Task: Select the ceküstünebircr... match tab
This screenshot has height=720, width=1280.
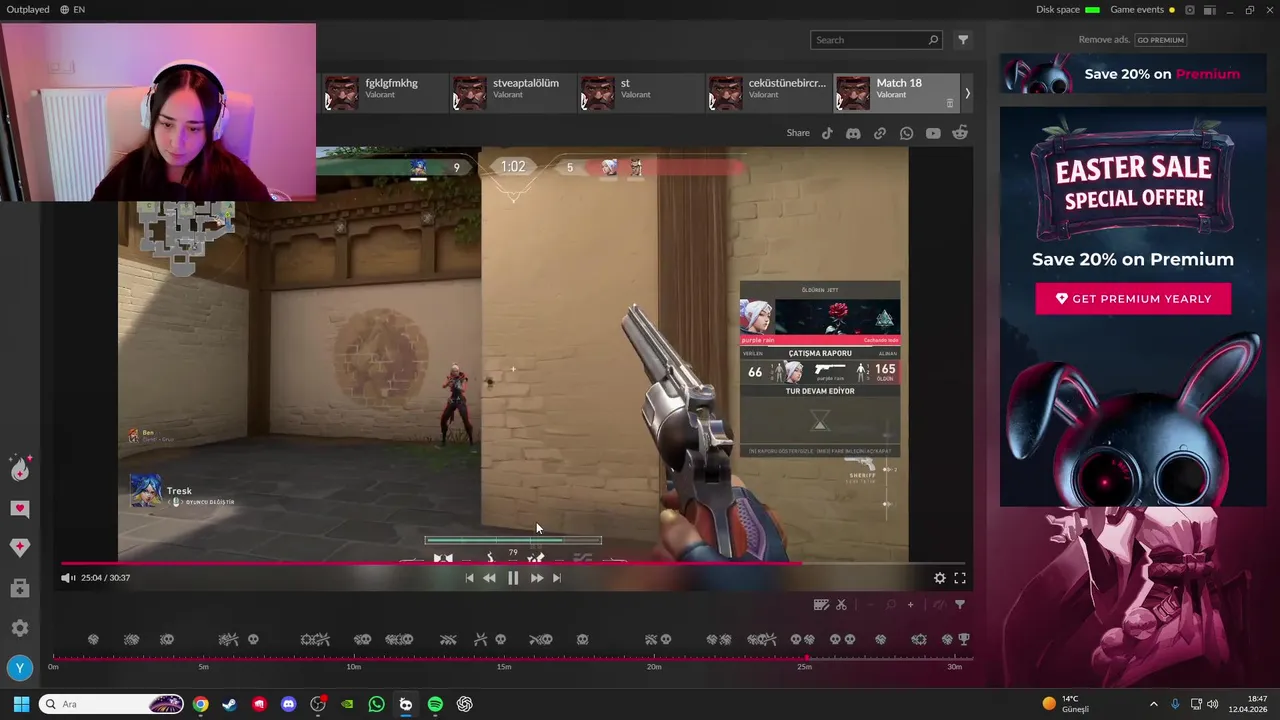Action: click(766, 93)
